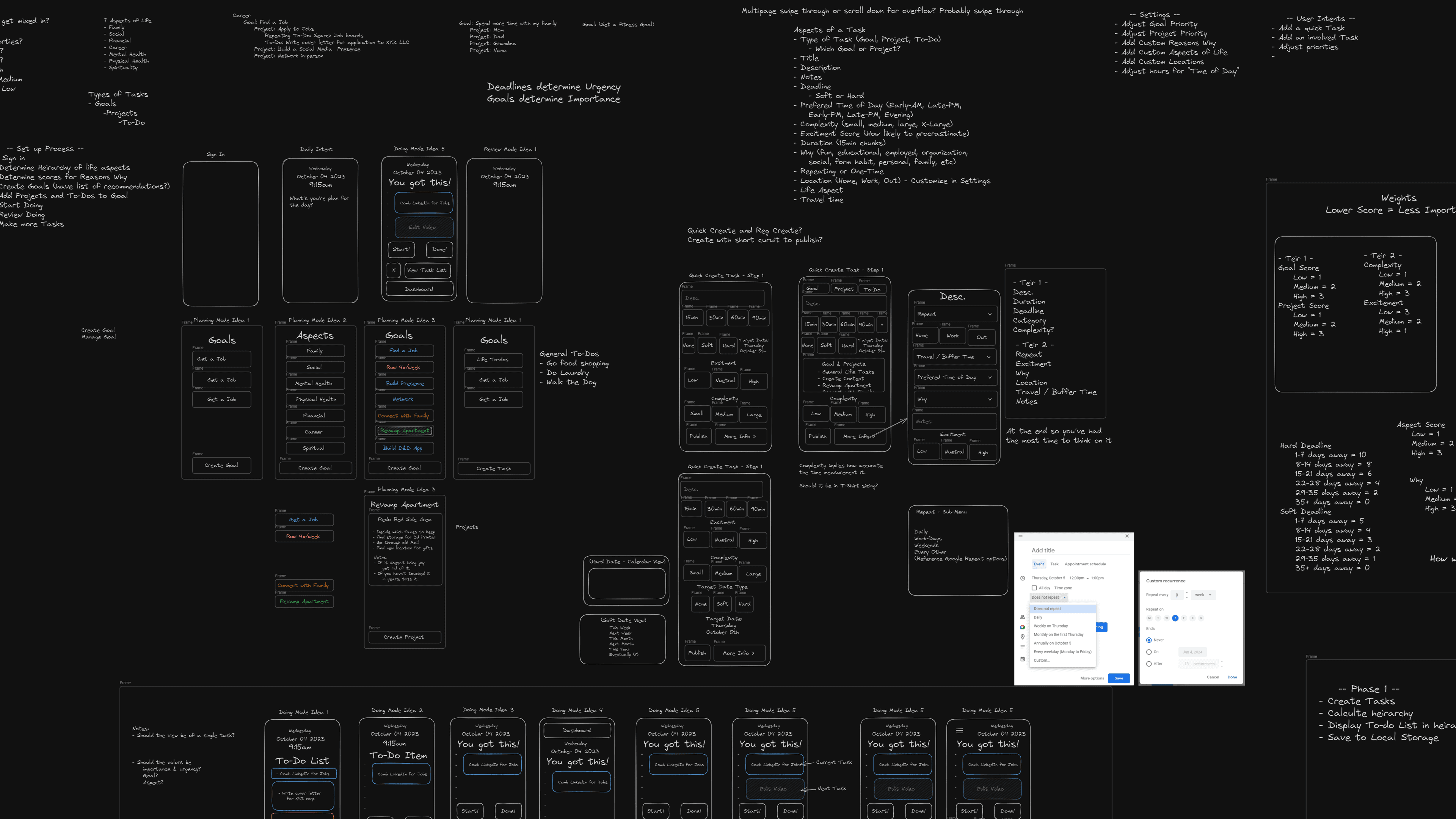Select the Never radio button
The image size is (1456, 819).
pos(1149,640)
